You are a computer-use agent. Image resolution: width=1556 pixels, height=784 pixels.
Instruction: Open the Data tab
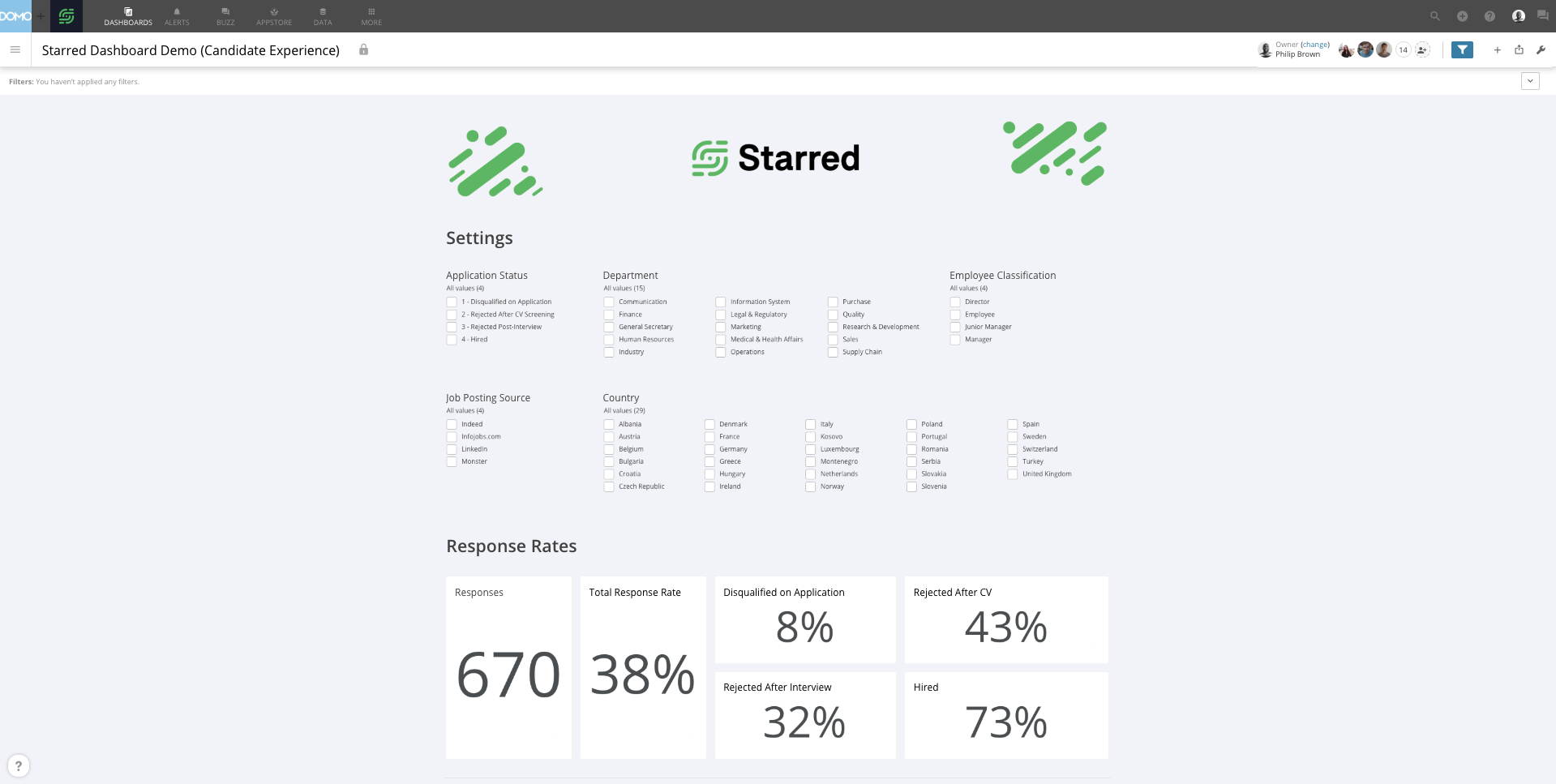click(x=323, y=16)
